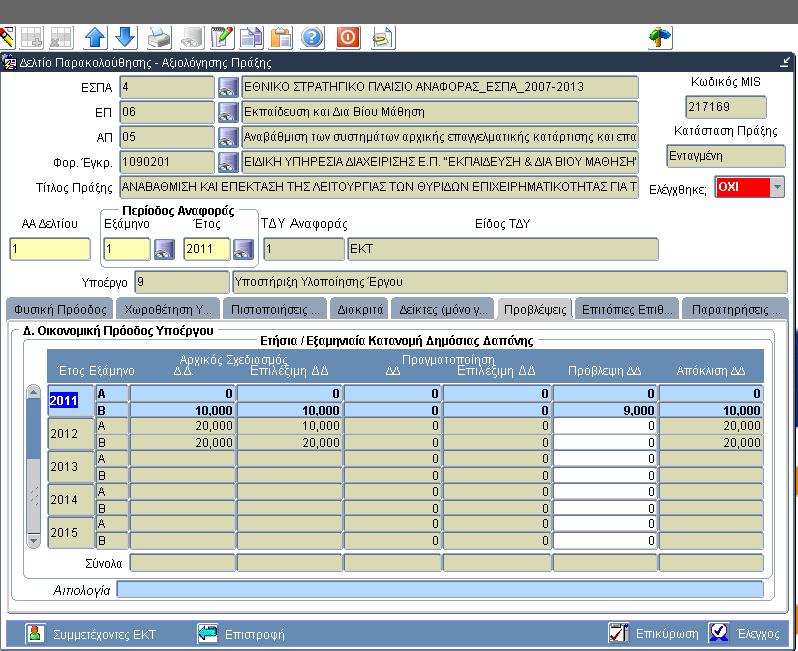Image resolution: width=798 pixels, height=651 pixels.
Task: Click the eraser/clear toolbar icon
Action: coord(7,38)
